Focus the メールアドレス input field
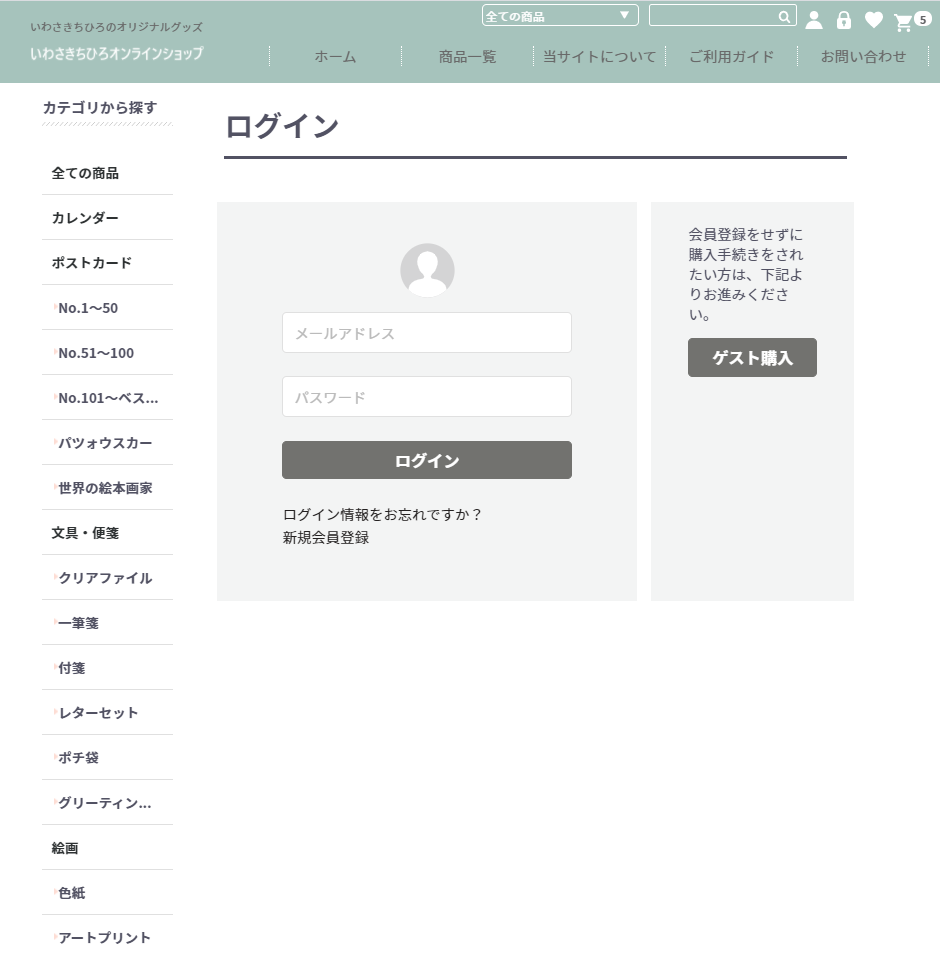This screenshot has width=940, height=958. (x=427, y=333)
